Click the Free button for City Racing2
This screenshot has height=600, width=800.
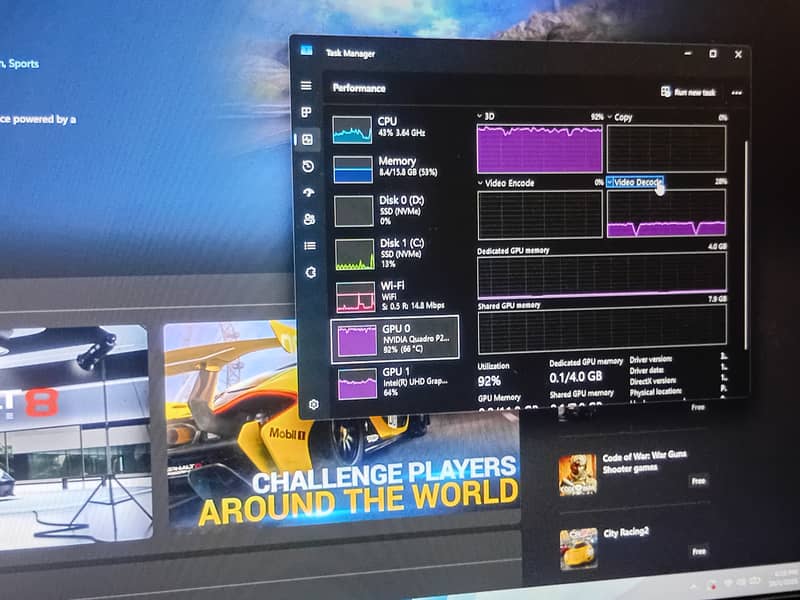(699, 552)
